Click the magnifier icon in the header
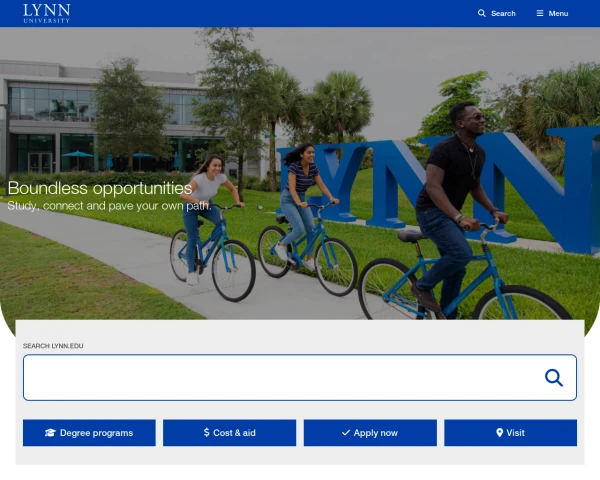Viewport: 600px width, 480px height. pyautogui.click(x=481, y=13)
